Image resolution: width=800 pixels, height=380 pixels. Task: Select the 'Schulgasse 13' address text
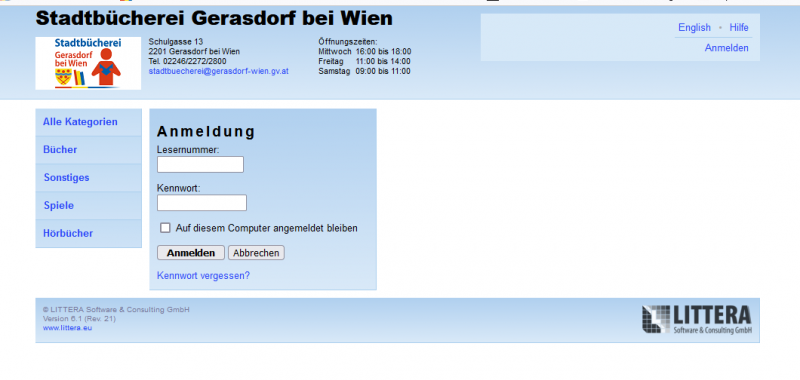click(176, 41)
